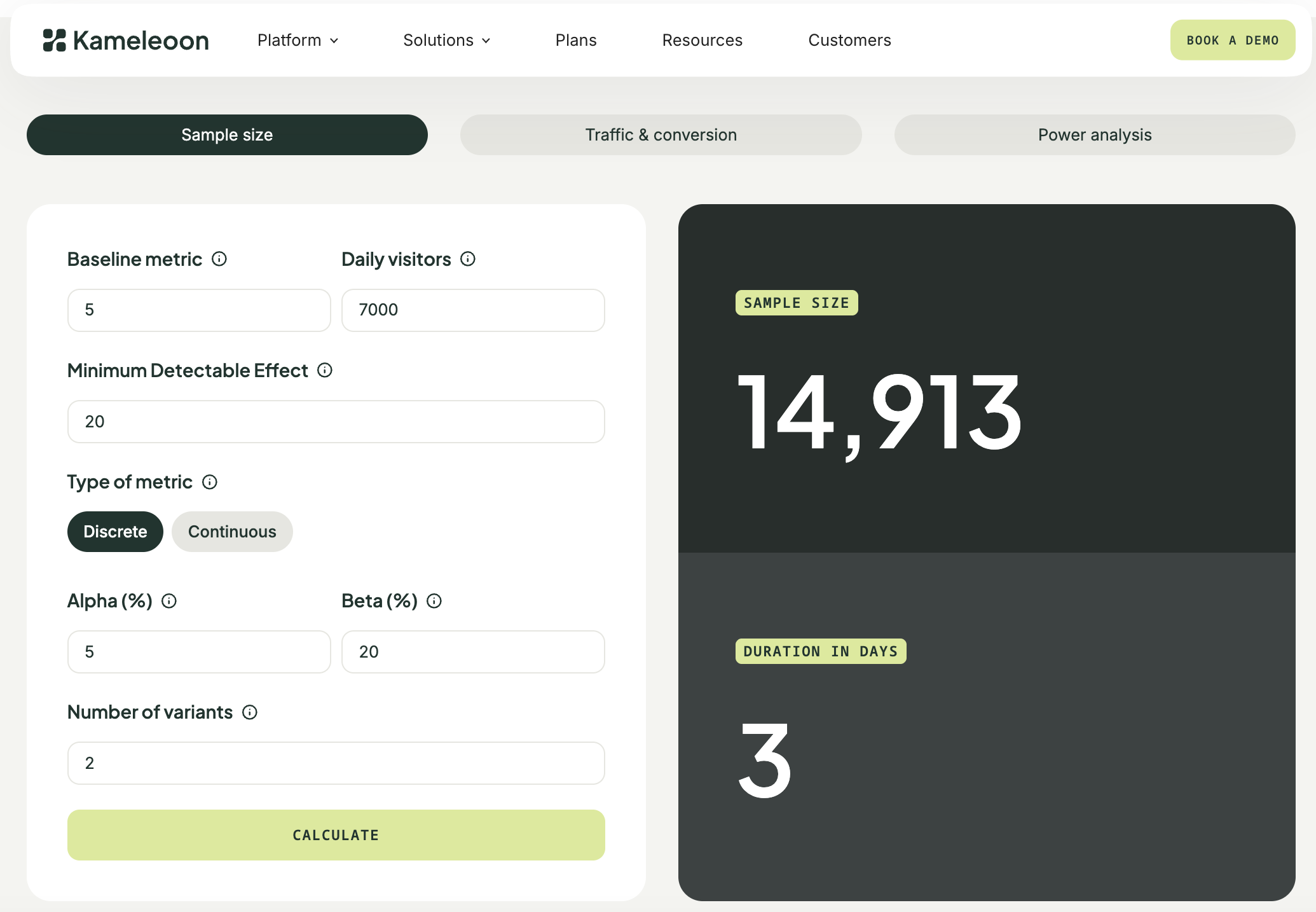This screenshot has height=912, width=1316.
Task: Click the DURATION IN DAYS label badge
Action: click(x=821, y=651)
